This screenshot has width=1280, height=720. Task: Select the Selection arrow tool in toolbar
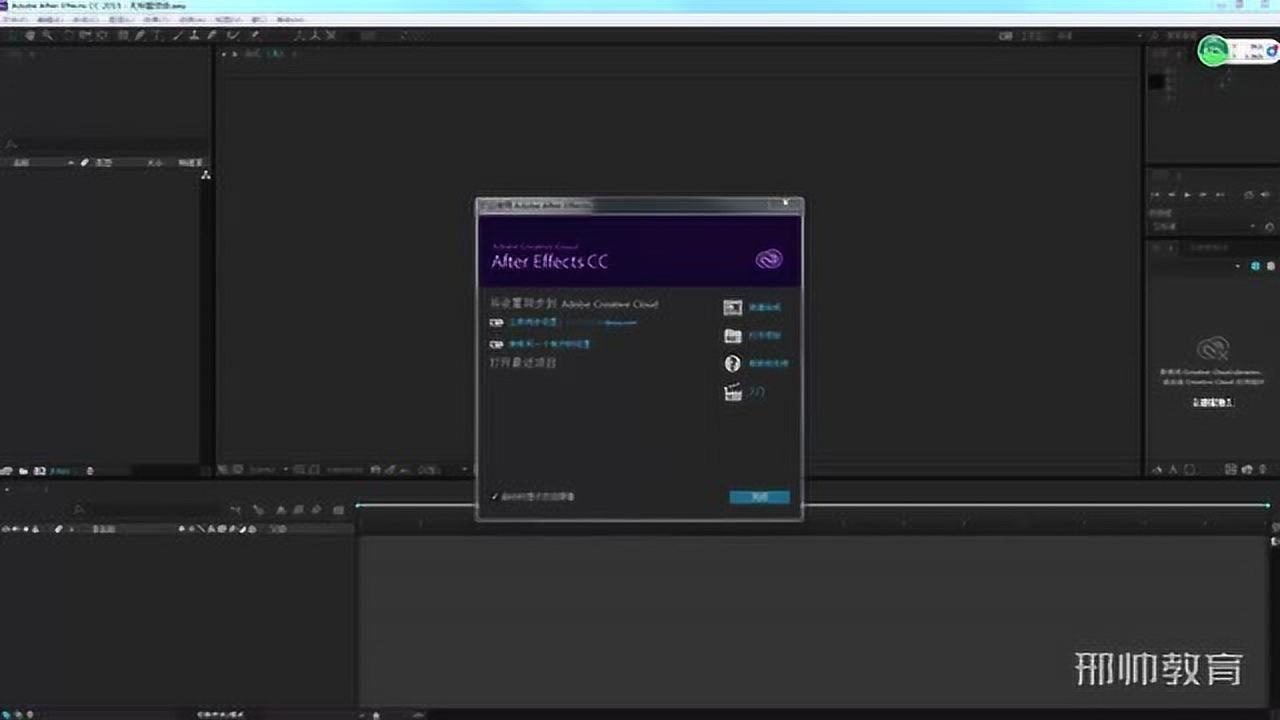point(12,35)
